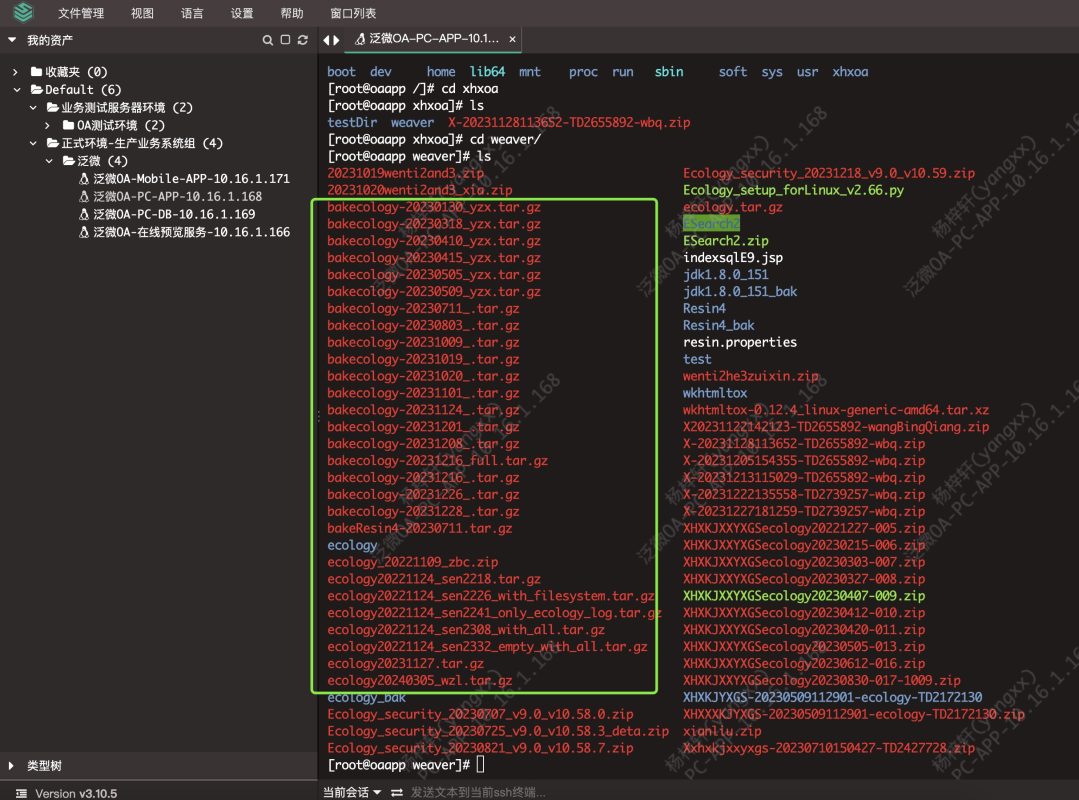Open the 文件管理 menu
The image size is (1079, 800).
[81, 13]
